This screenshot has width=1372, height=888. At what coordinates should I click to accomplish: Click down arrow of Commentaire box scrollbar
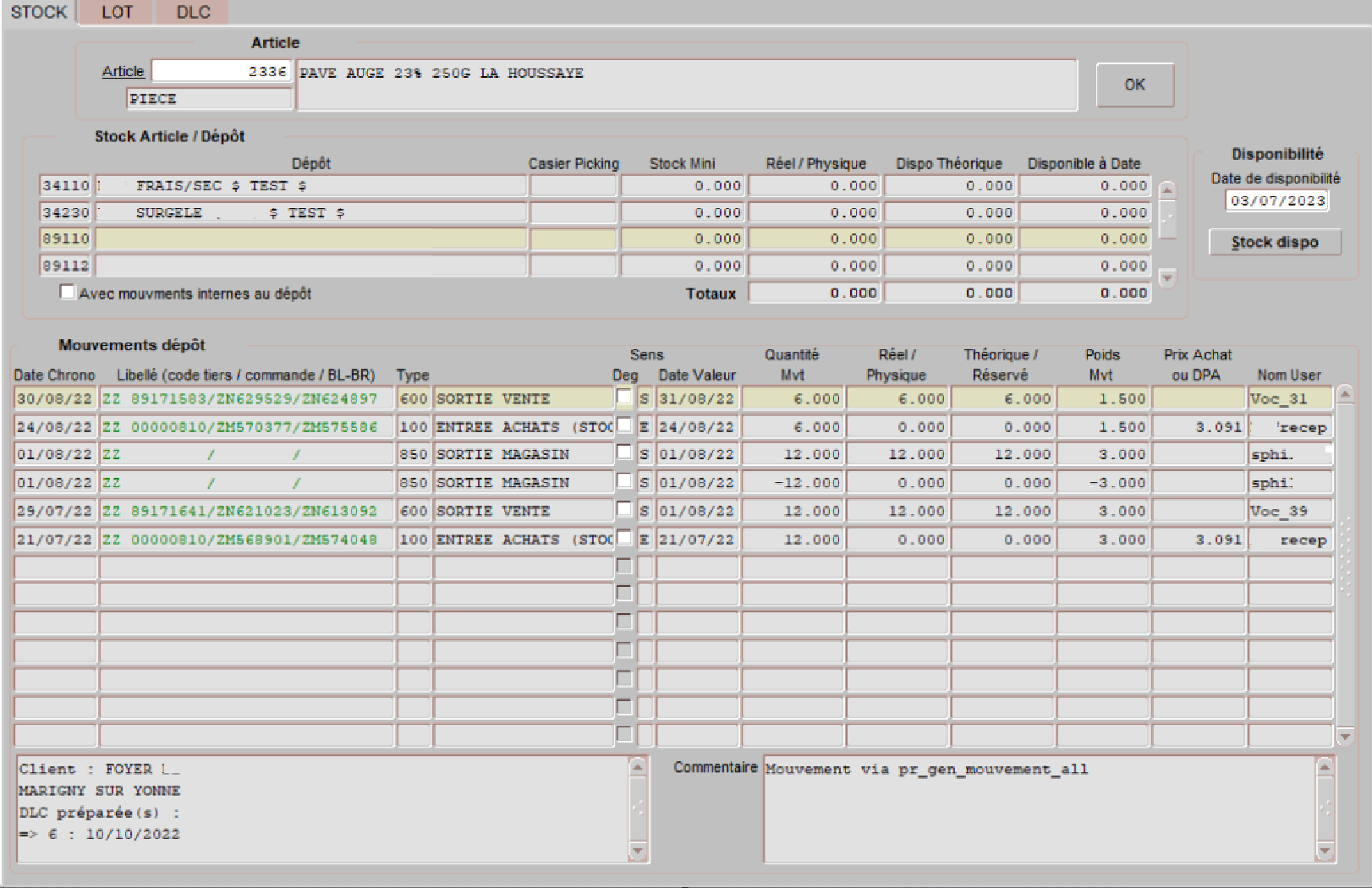click(x=1325, y=851)
